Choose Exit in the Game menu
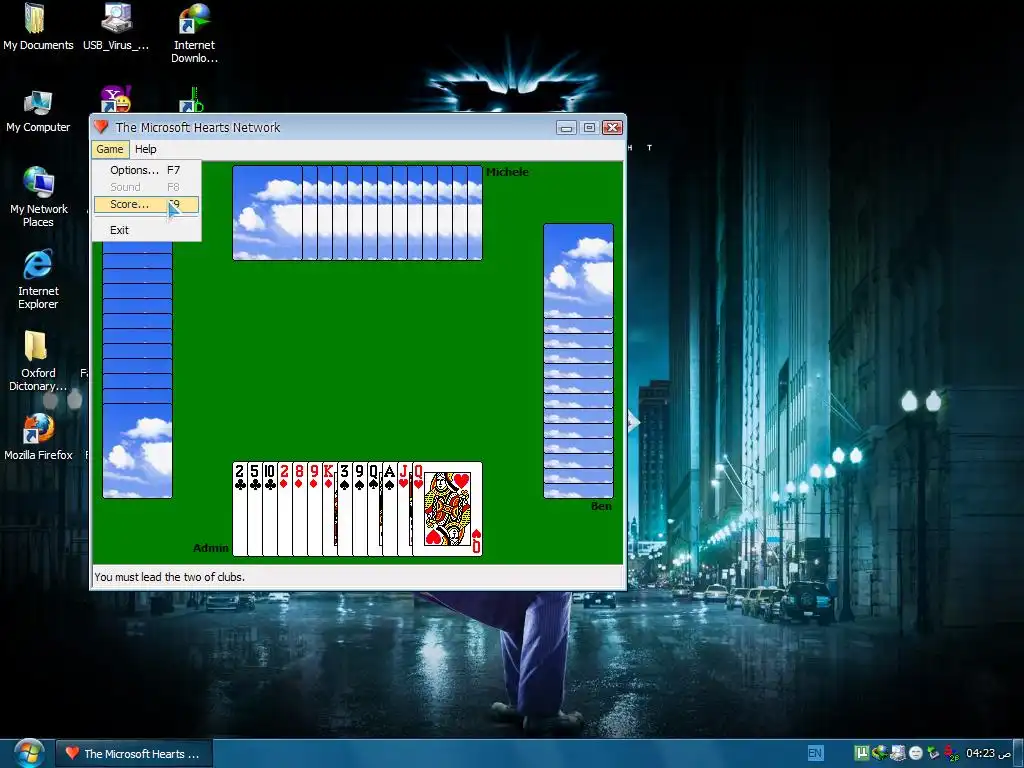Viewport: 1024px width, 768px height. point(146,230)
